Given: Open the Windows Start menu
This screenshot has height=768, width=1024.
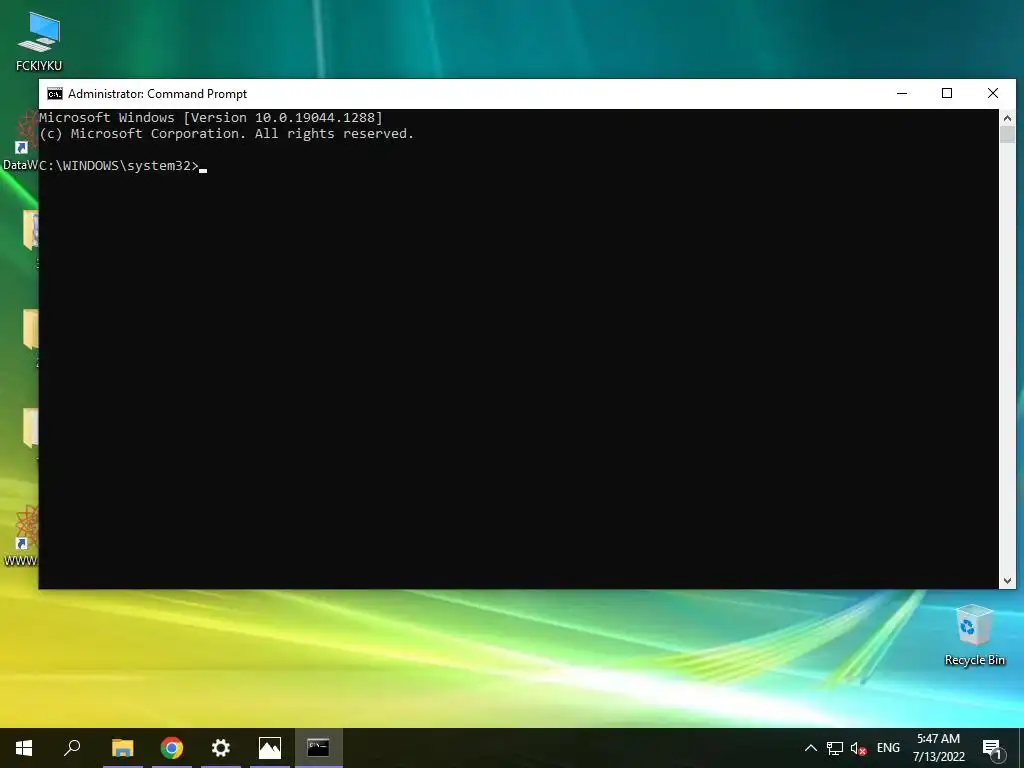Looking at the screenshot, I should (x=24, y=748).
